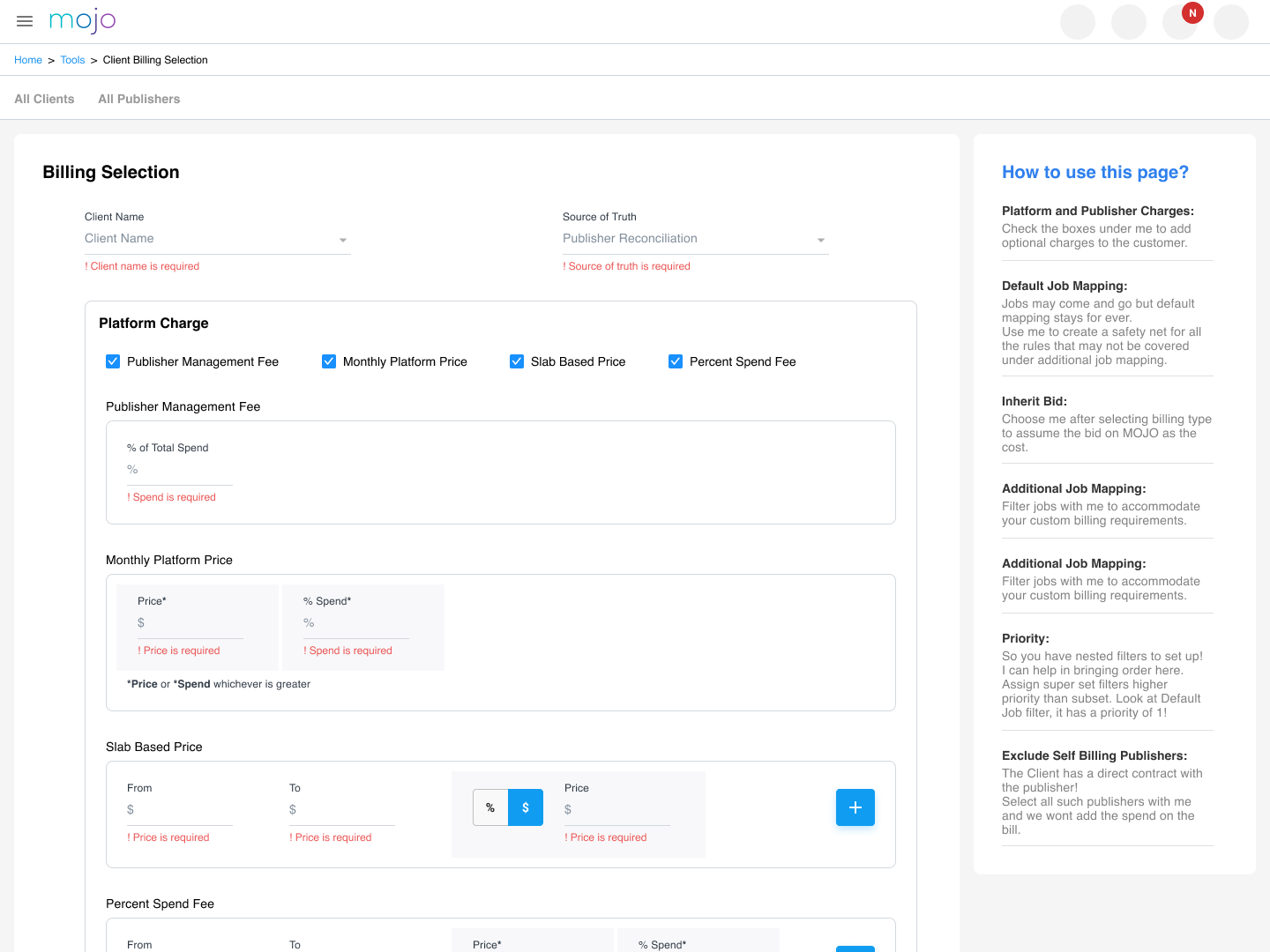This screenshot has height=952, width=1270.
Task: Select the percent sign price type
Action: 490,807
